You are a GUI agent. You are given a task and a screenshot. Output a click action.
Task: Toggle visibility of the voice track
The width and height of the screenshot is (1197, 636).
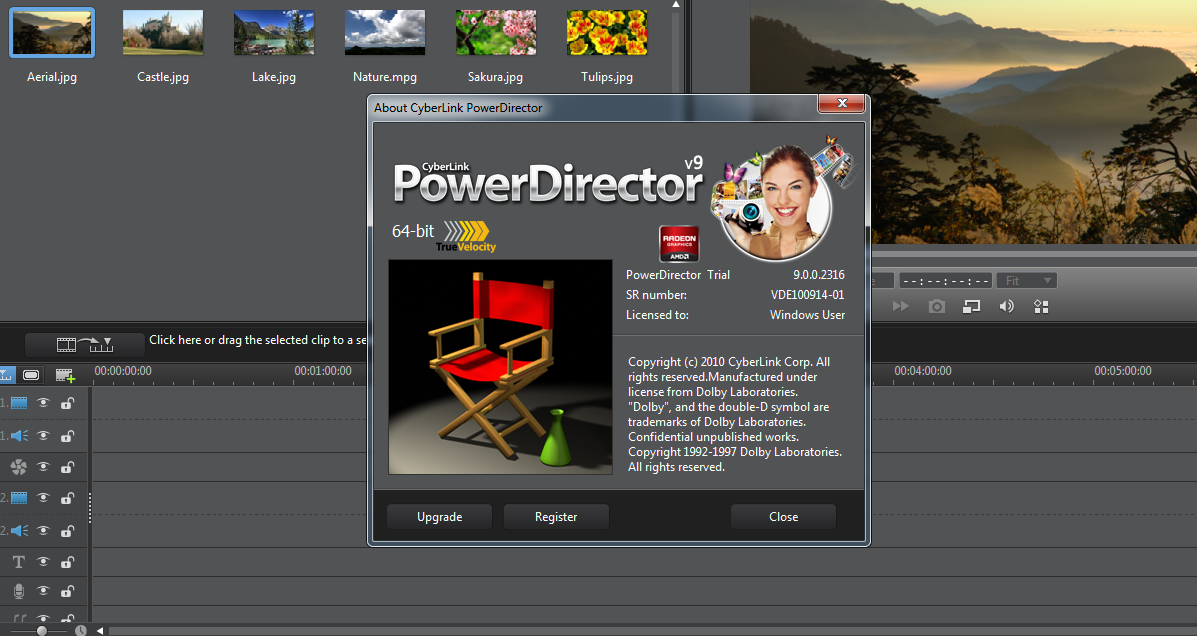(44, 591)
